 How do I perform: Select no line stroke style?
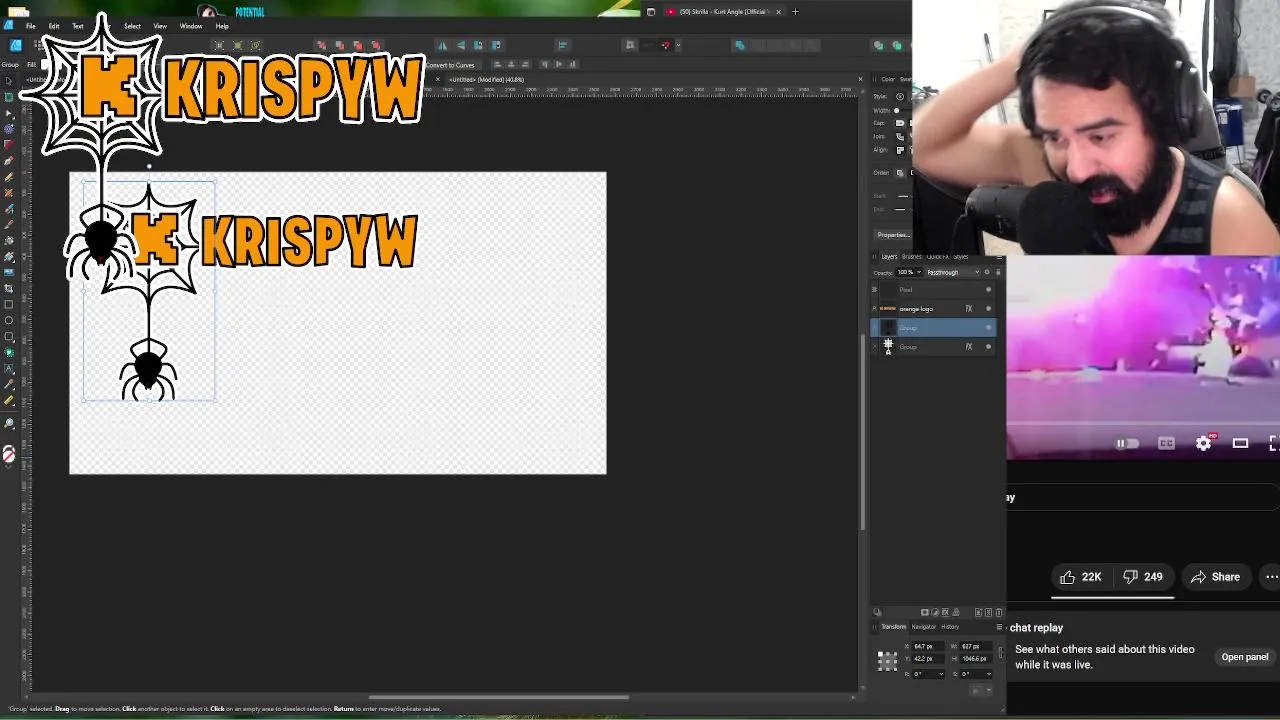tap(900, 96)
